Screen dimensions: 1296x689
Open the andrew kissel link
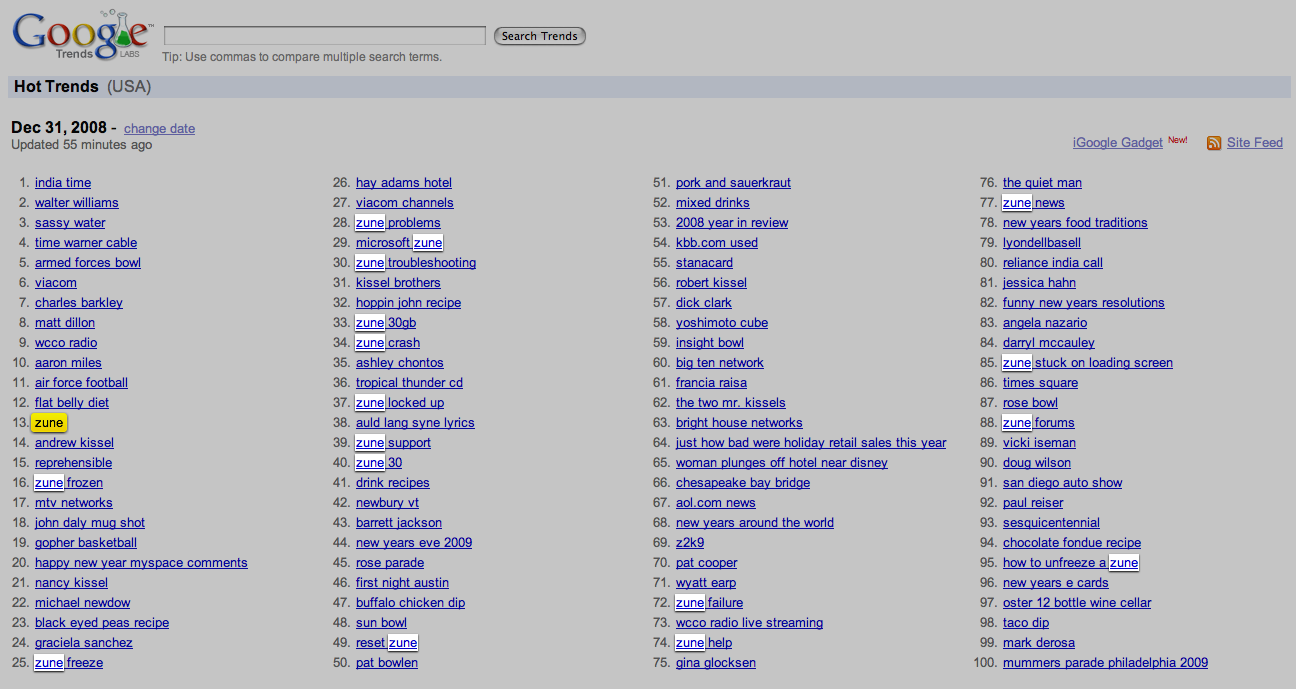coord(74,443)
